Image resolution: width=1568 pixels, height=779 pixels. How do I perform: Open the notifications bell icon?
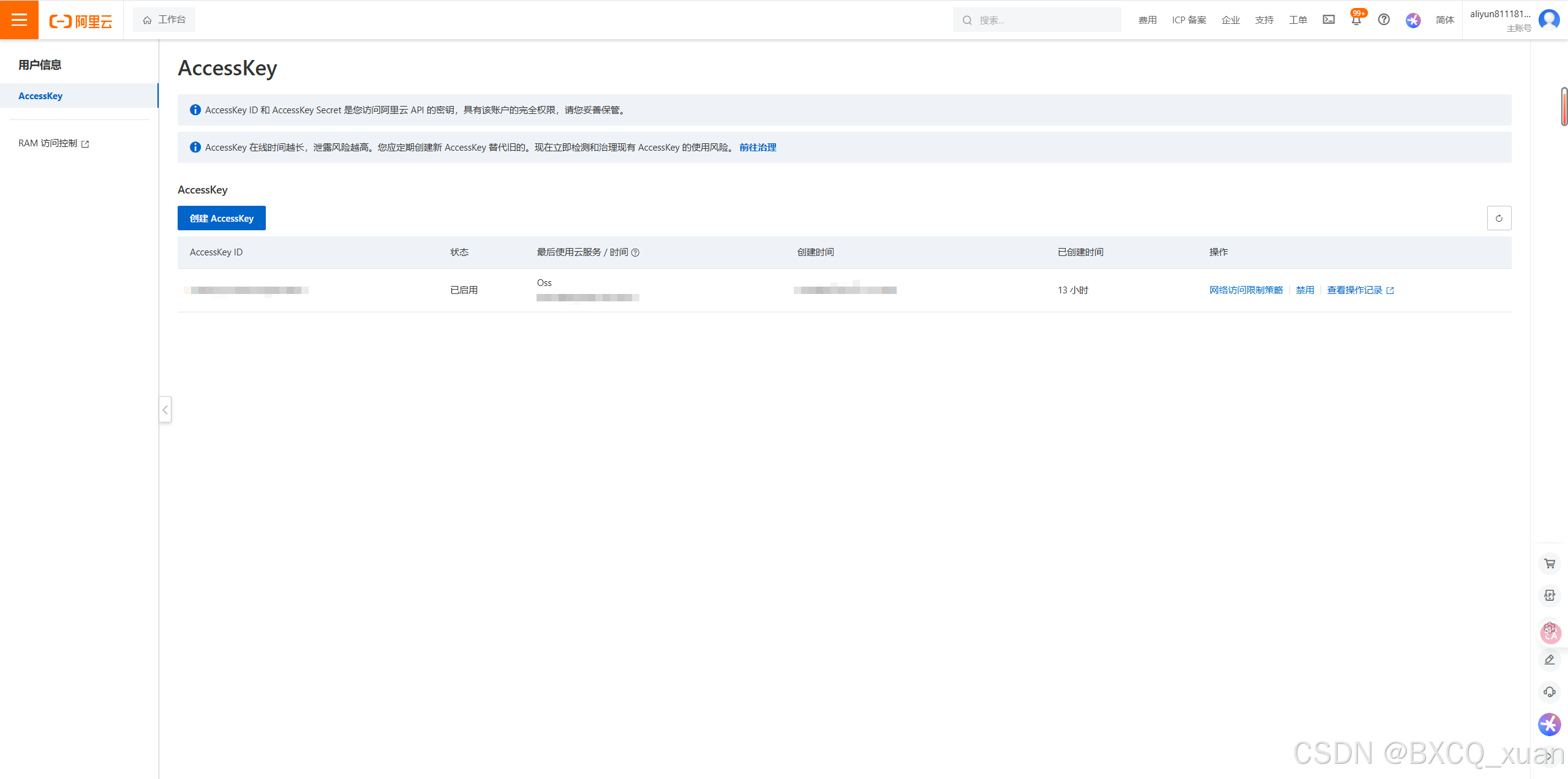pyautogui.click(x=1356, y=20)
